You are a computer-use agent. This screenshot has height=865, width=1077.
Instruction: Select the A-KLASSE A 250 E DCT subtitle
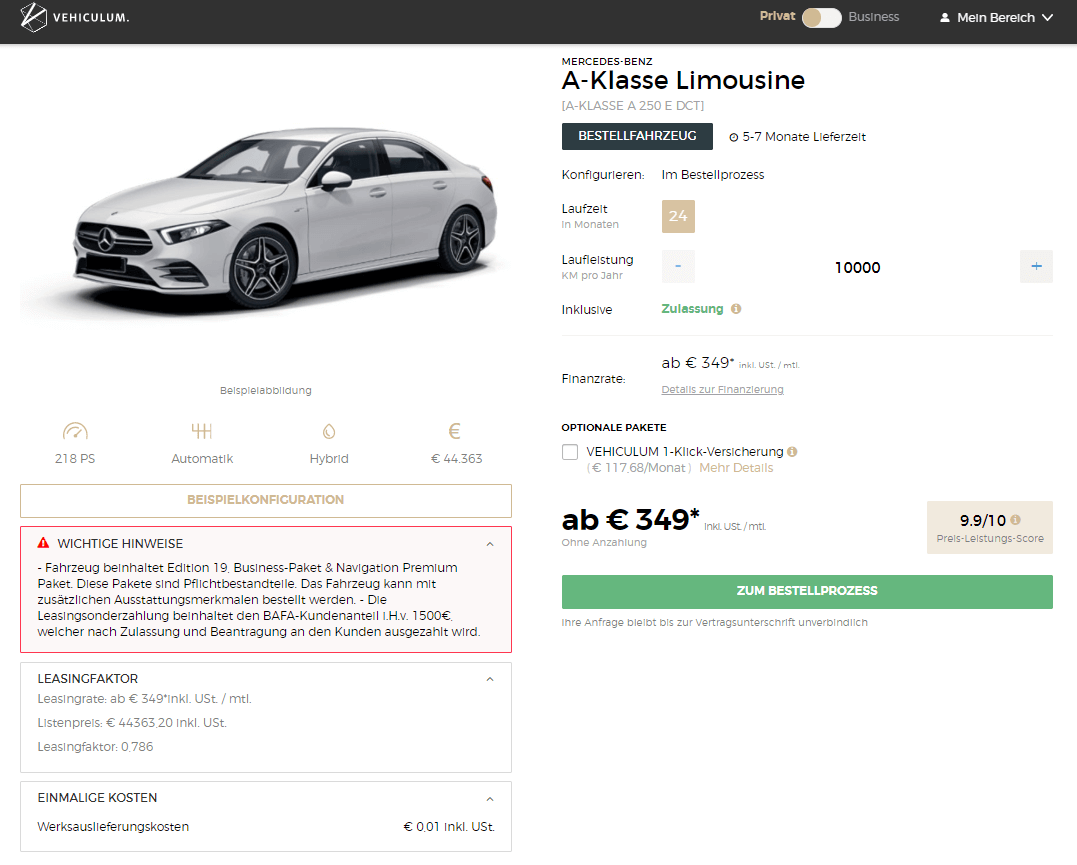(633, 106)
